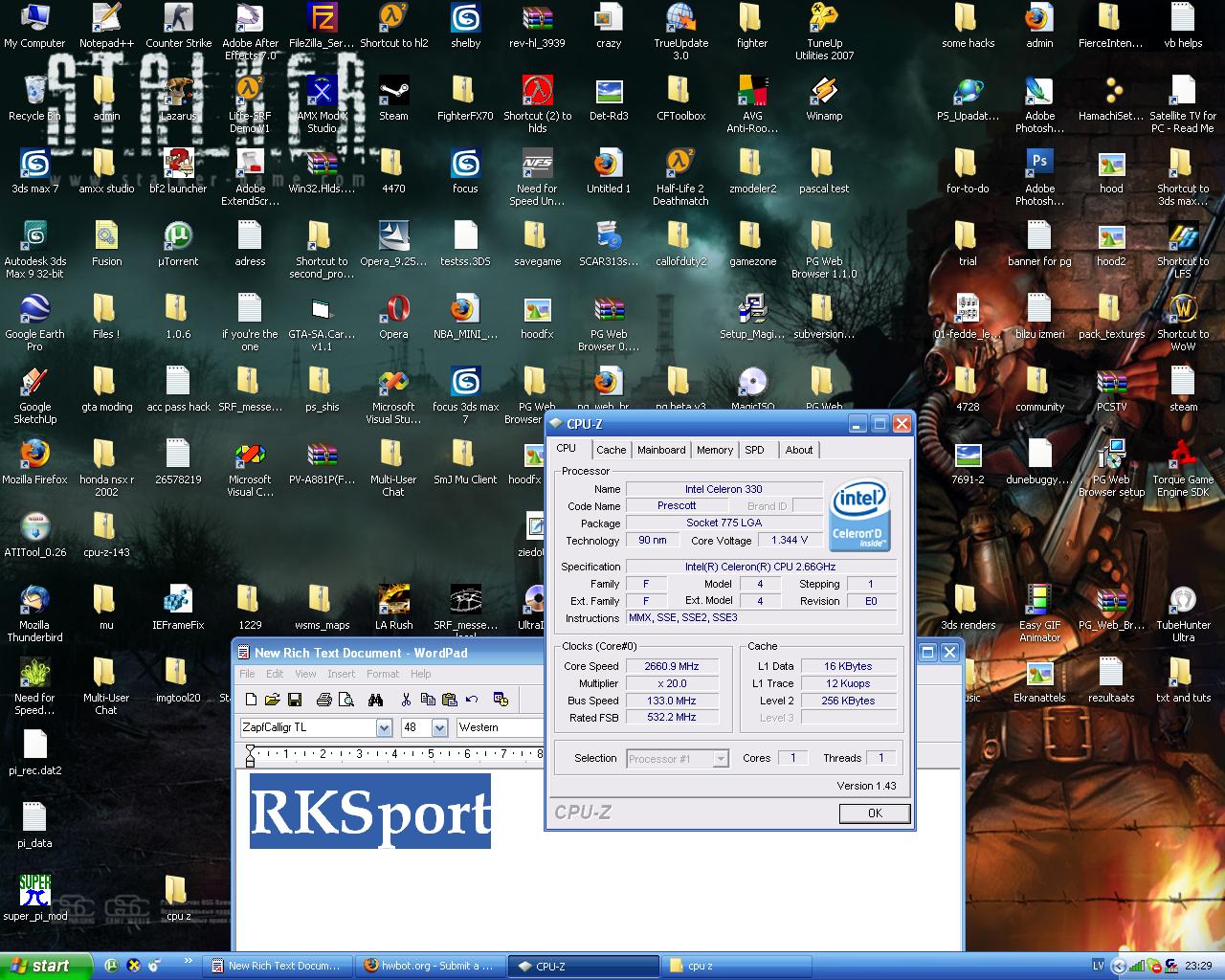Select the Steam desktop shortcut
1225x980 pixels.
393,99
